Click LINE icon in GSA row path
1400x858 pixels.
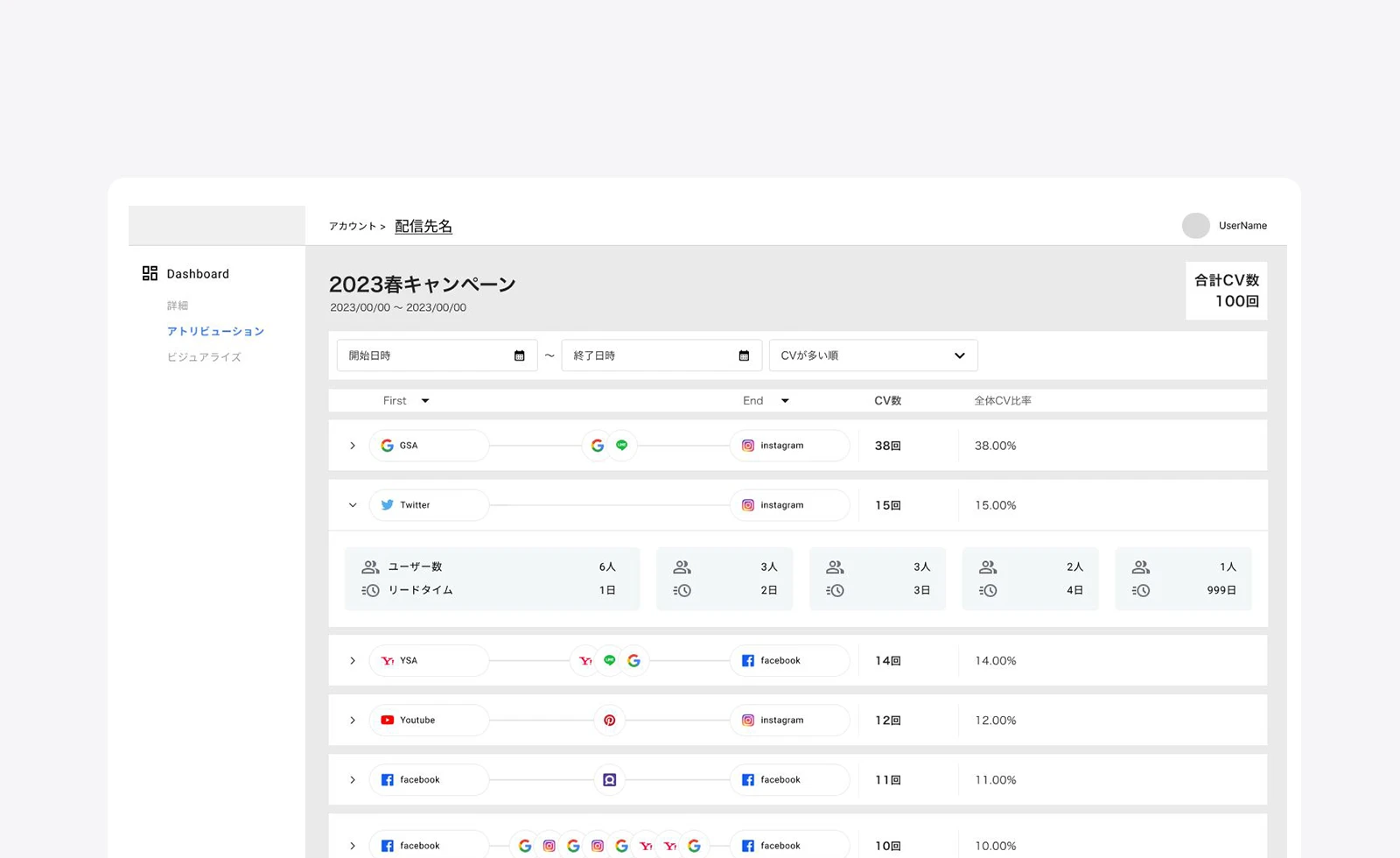coord(621,446)
